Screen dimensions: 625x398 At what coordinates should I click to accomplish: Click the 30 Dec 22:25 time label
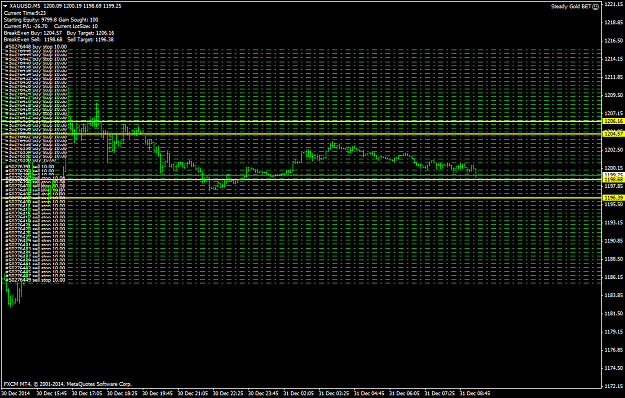(x=228, y=394)
